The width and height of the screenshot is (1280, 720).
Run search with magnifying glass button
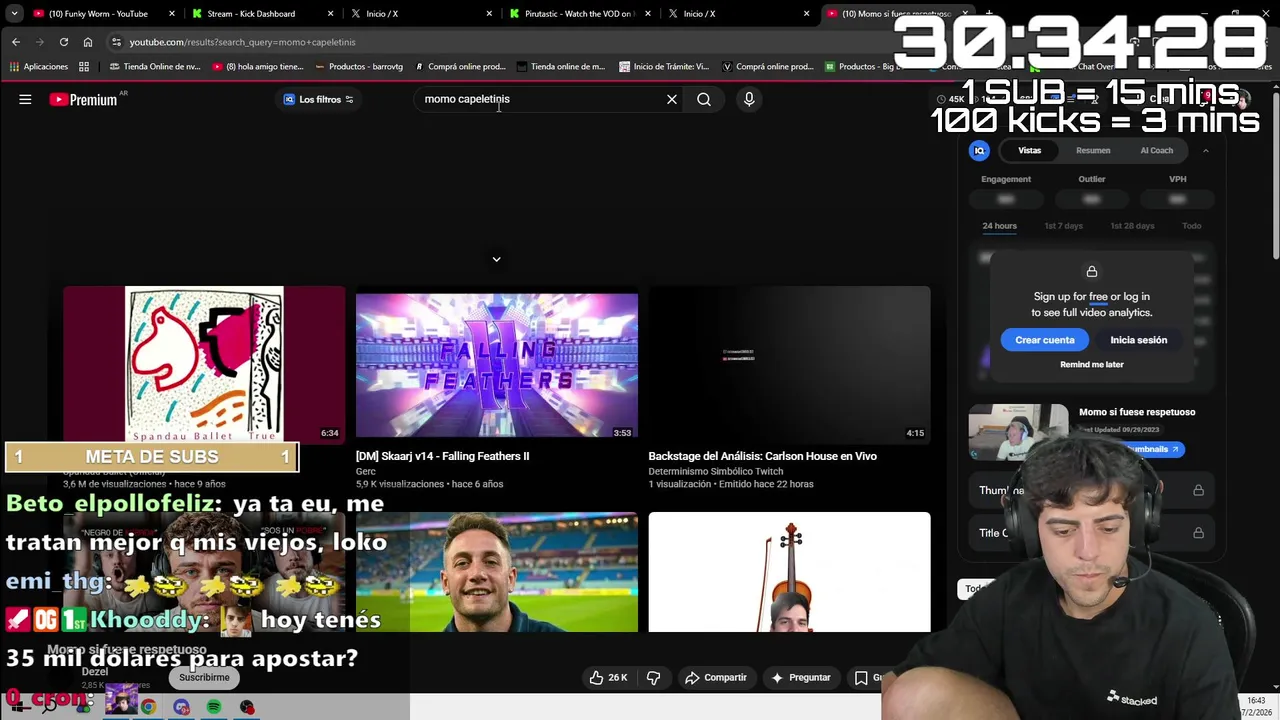coord(704,99)
